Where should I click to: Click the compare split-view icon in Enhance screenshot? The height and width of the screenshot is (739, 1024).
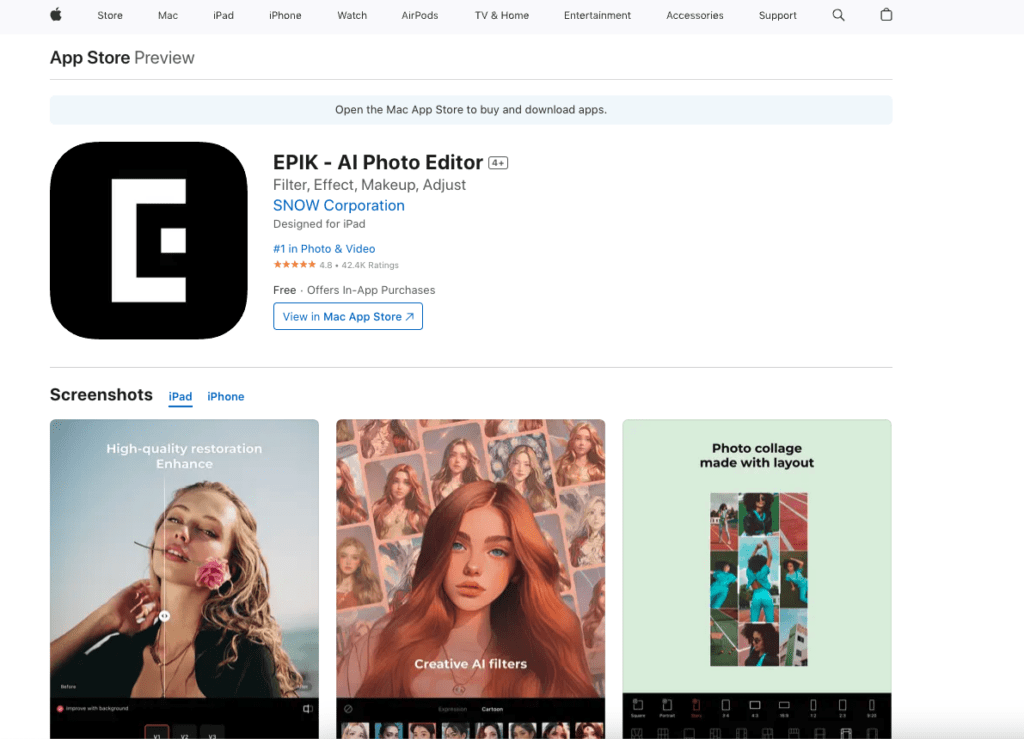click(x=308, y=708)
